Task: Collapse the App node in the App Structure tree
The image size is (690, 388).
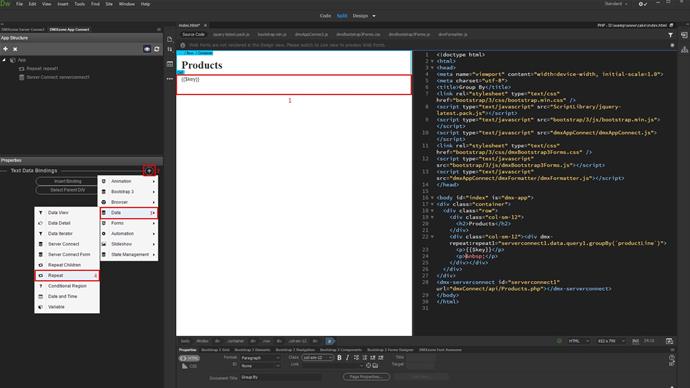Action: 4,60
